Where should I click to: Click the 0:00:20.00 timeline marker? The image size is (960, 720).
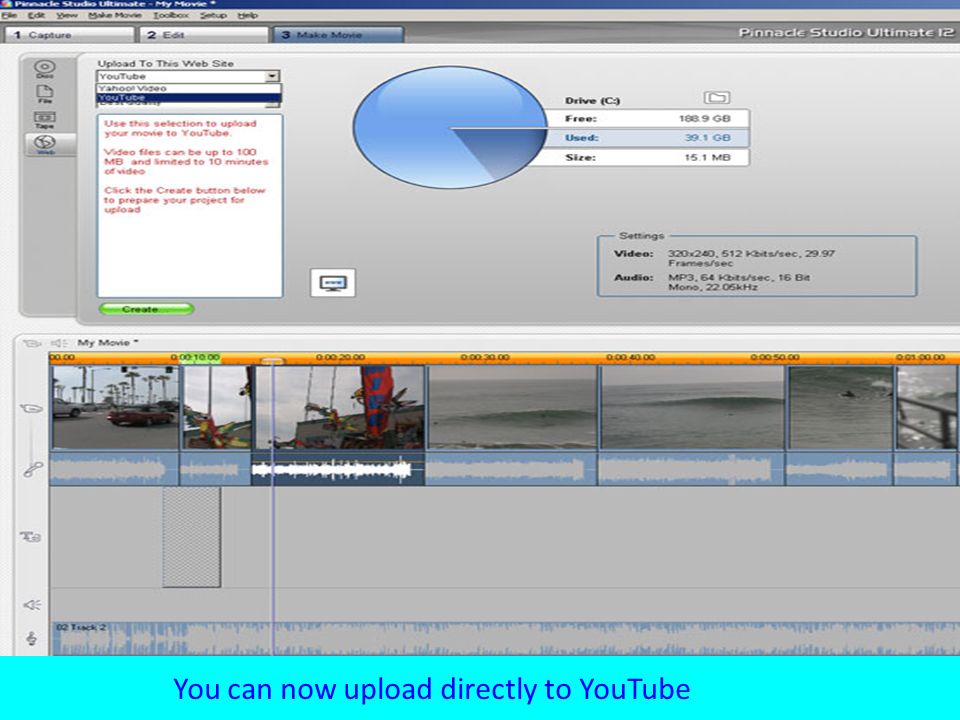coord(340,357)
